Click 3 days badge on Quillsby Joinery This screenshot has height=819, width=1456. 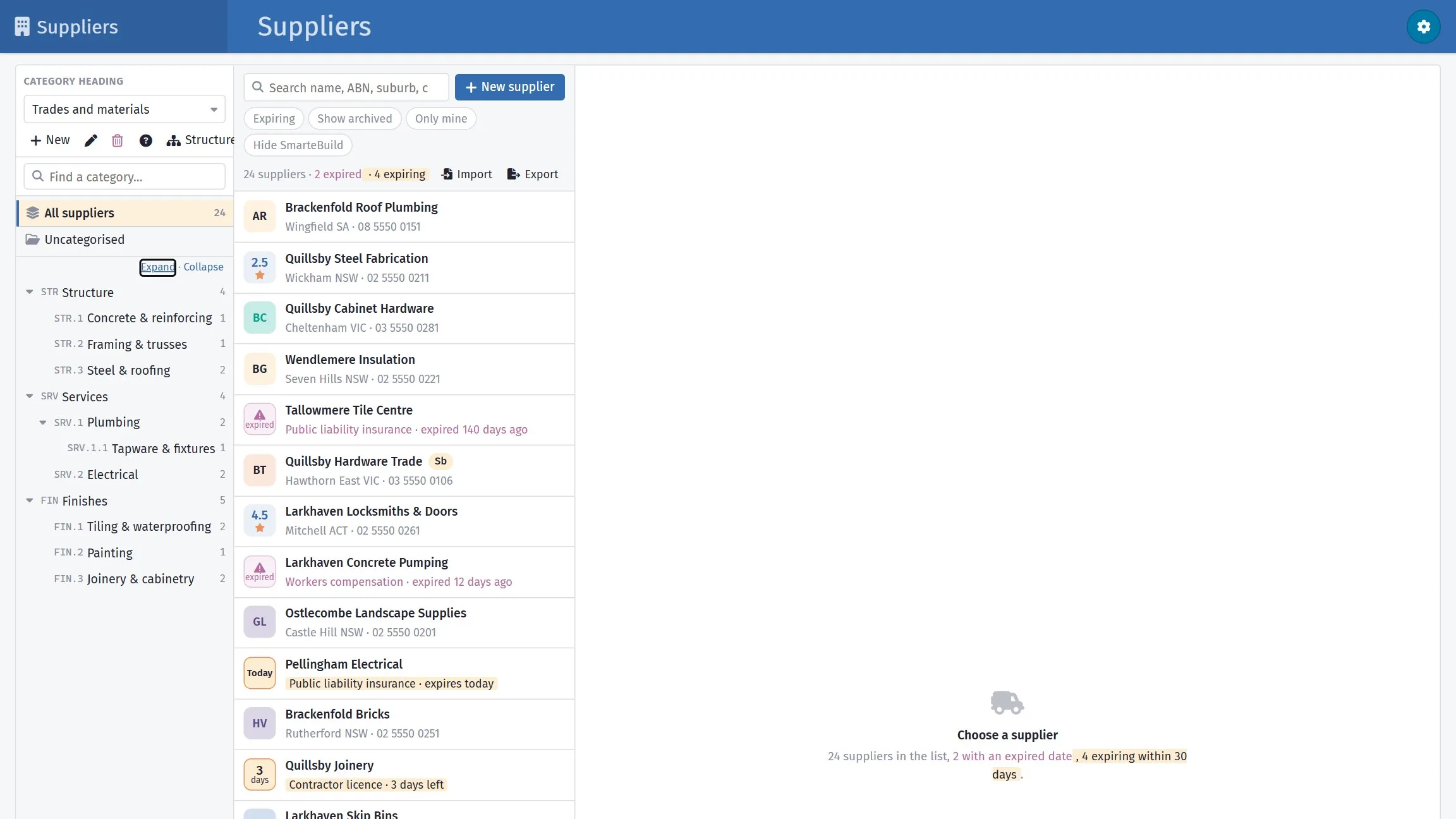[260, 774]
